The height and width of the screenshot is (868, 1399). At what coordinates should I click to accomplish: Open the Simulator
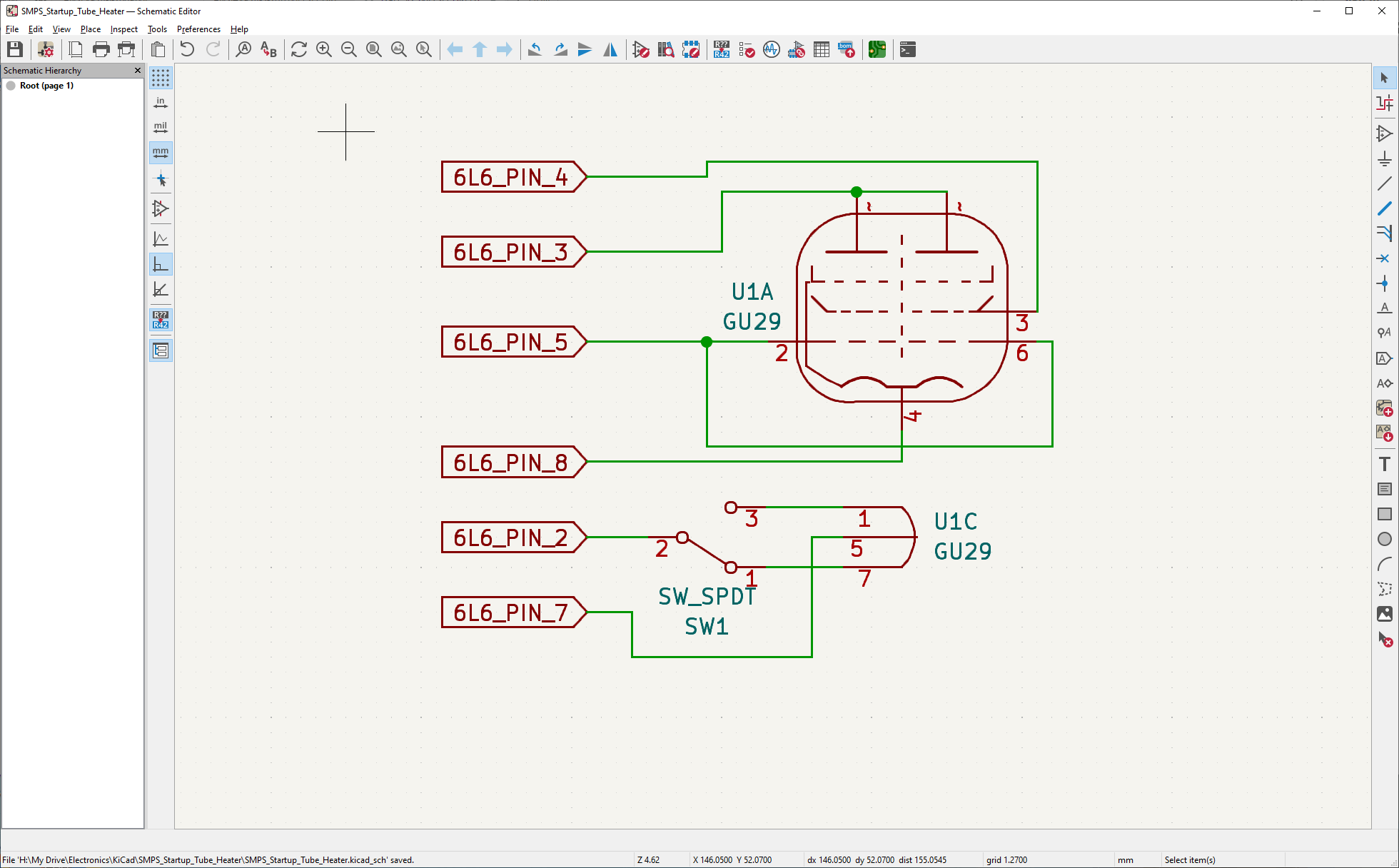click(772, 49)
